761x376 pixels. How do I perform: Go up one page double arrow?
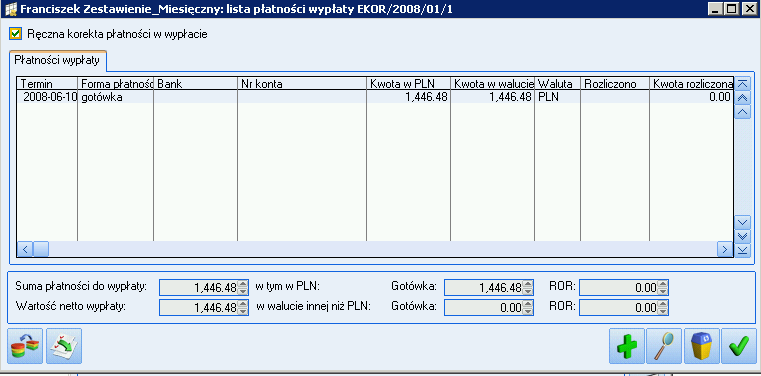[743, 98]
